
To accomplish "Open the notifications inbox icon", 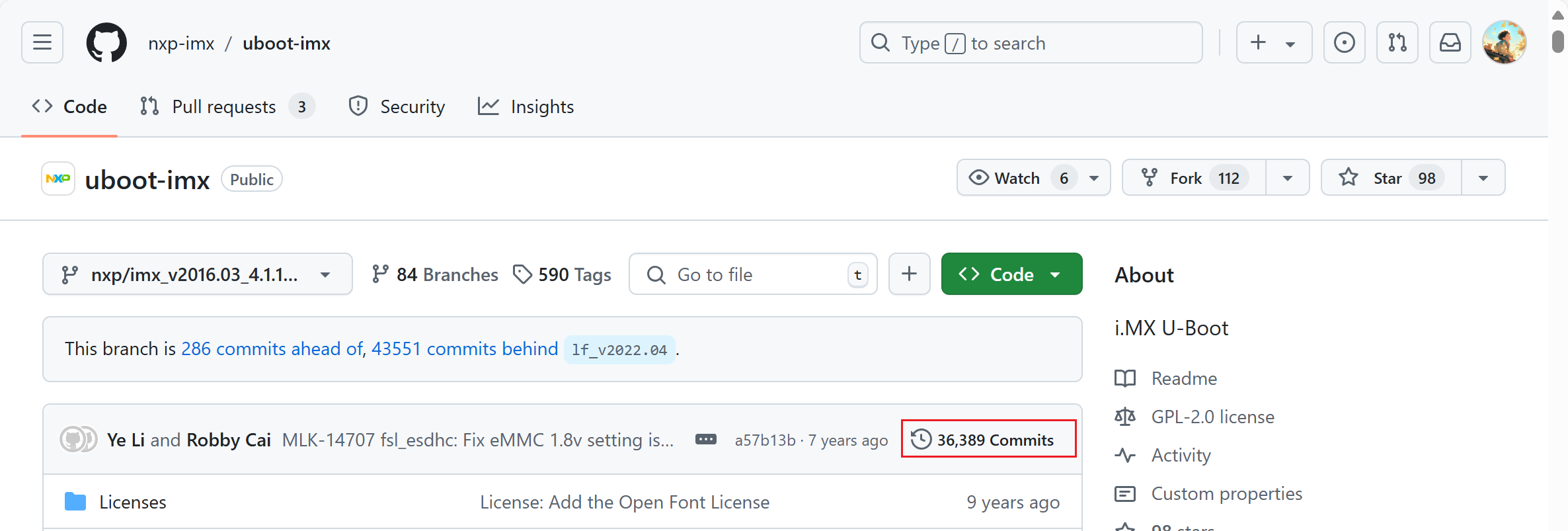I will (1450, 43).
